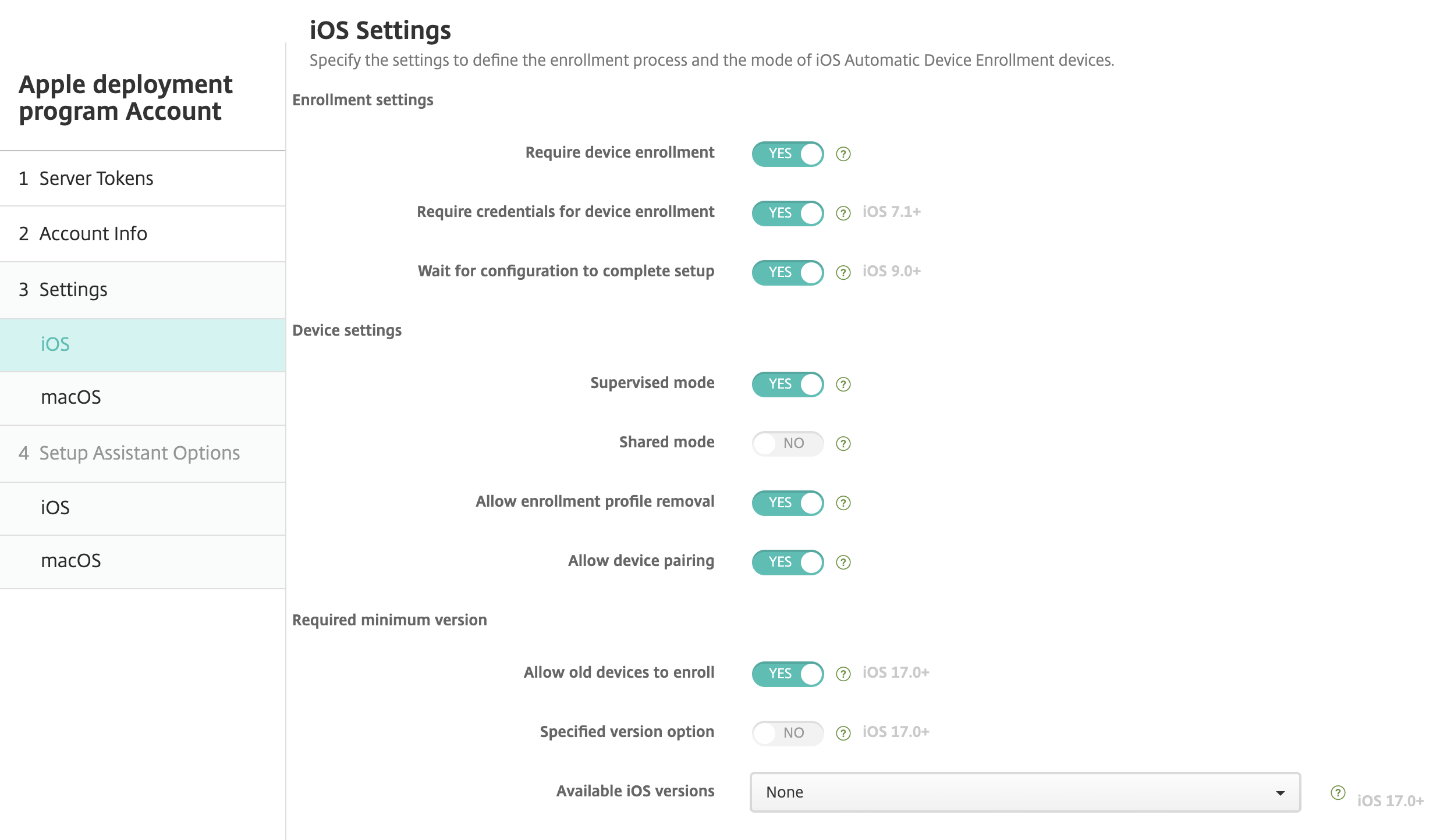Open the Available iOS versions dropdown
This screenshot has height=840, width=1440.
[1024, 792]
